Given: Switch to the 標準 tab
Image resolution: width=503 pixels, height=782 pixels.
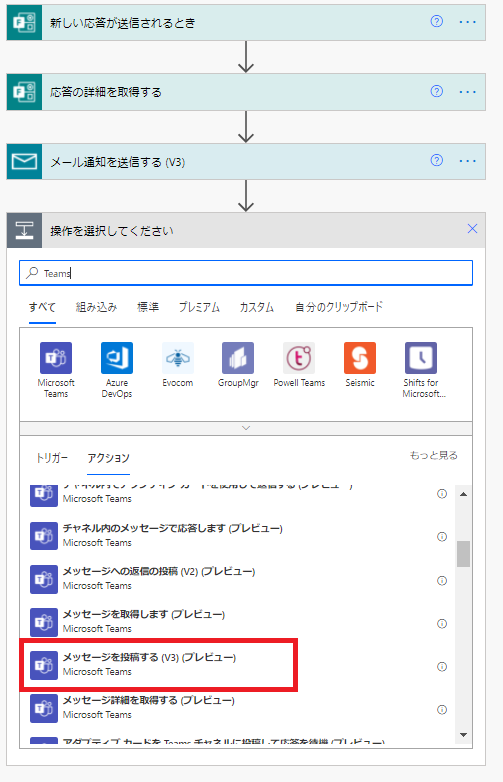Looking at the screenshot, I should tap(148, 307).
